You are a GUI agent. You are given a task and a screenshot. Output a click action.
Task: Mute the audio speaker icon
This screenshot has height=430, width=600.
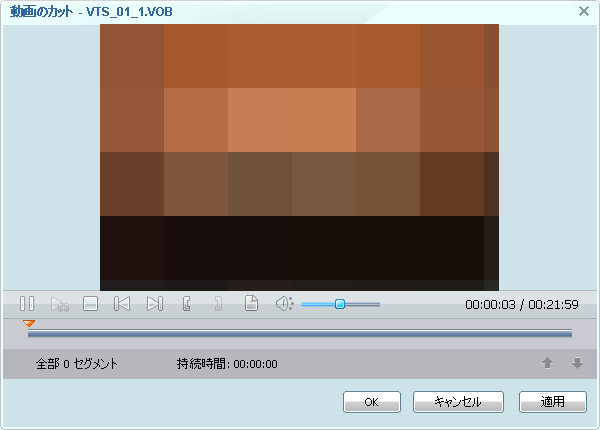[x=284, y=304]
